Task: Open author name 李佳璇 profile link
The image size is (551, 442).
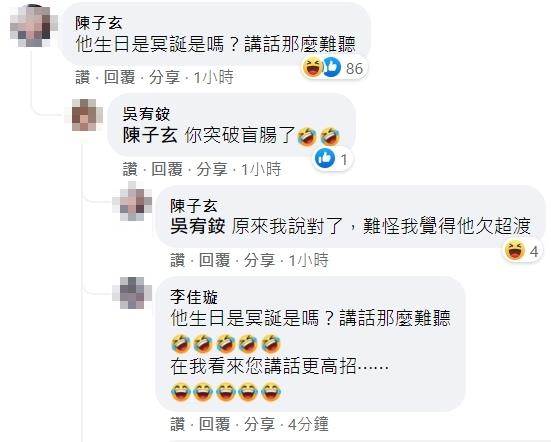Action: [194, 297]
